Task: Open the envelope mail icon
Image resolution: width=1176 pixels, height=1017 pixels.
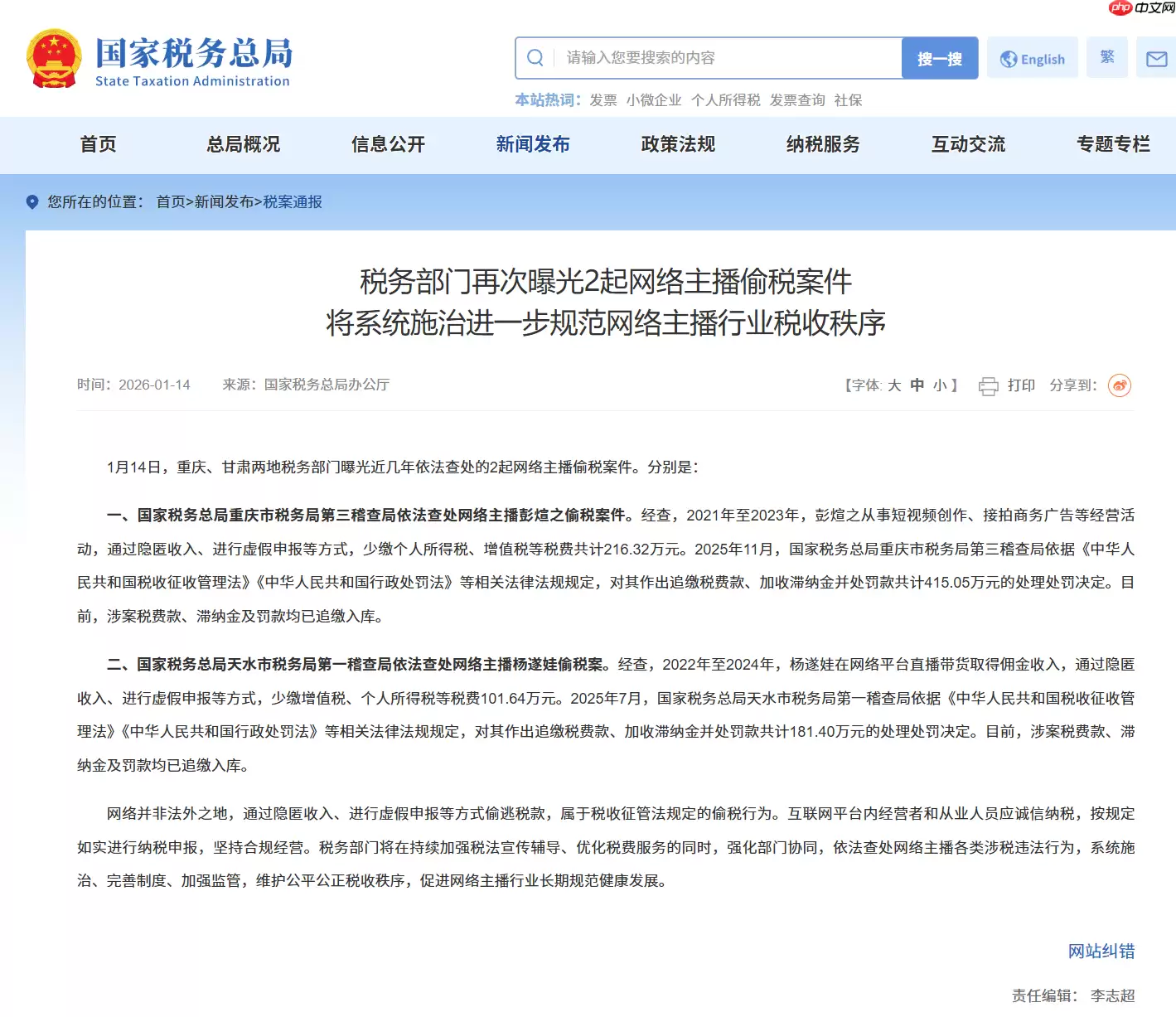Action: pyautogui.click(x=1155, y=58)
